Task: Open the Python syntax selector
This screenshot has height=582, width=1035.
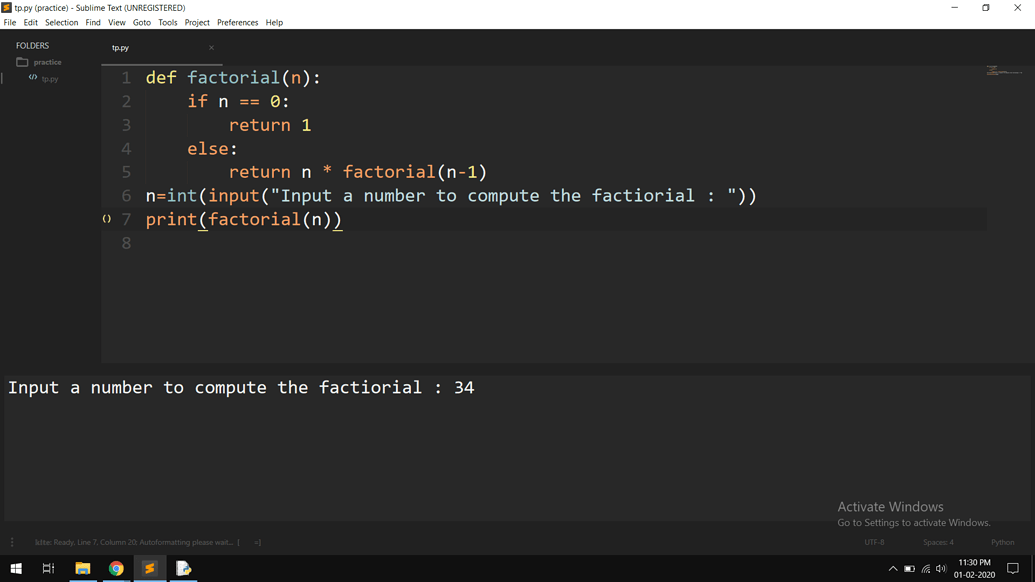Action: click(x=1003, y=542)
